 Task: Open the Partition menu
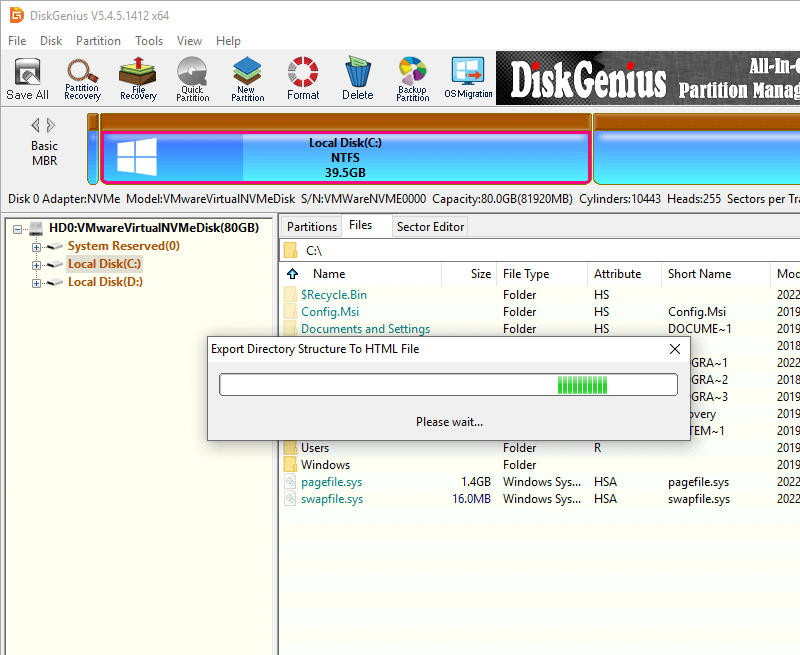pos(98,41)
